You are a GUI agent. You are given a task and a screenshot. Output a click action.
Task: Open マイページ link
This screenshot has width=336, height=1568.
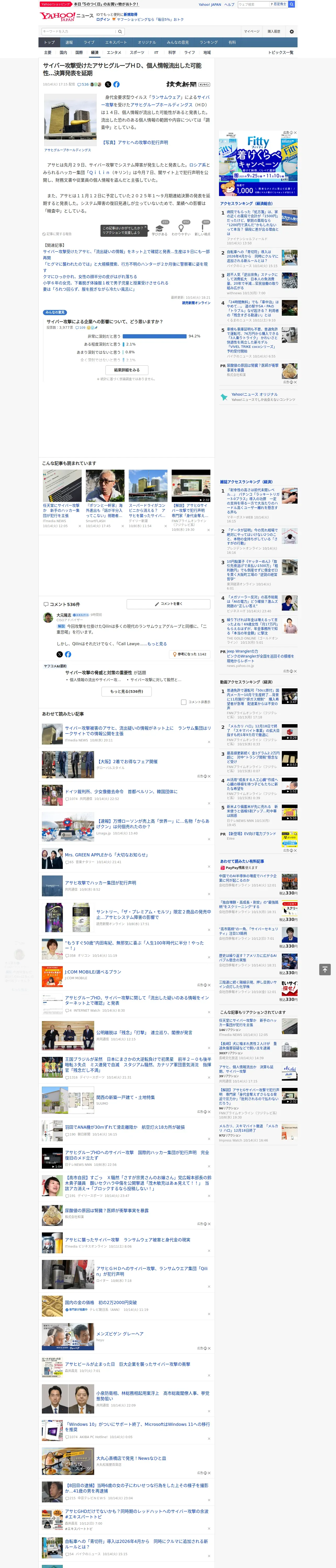coord(251,31)
